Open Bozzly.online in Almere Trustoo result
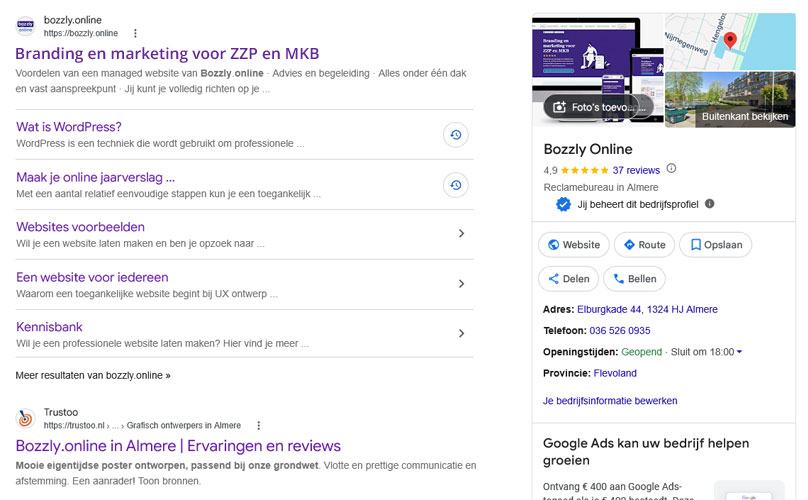This screenshot has height=500, width=808. coord(178,446)
